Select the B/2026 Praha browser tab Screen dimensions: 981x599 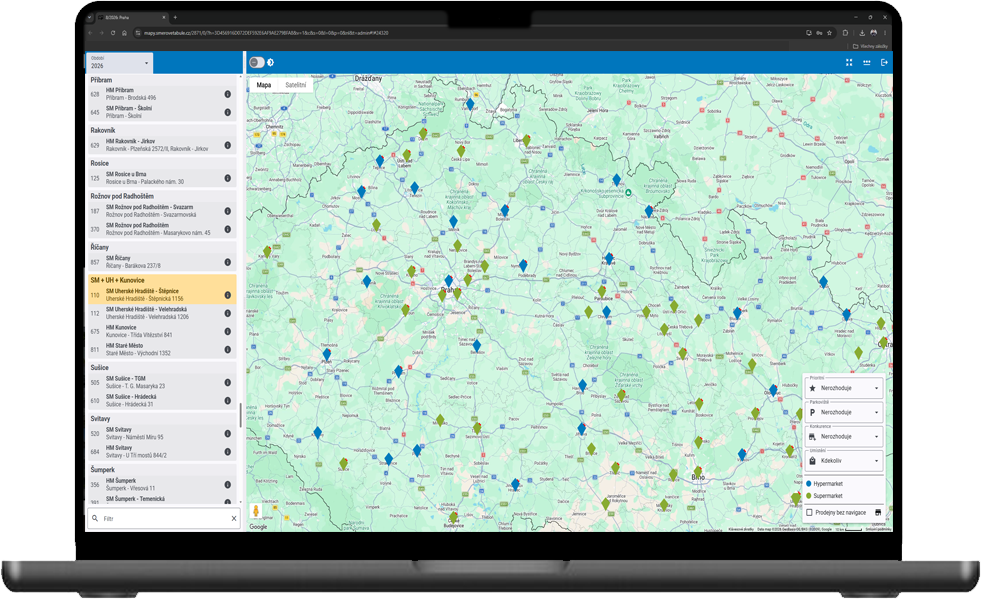coord(133,18)
